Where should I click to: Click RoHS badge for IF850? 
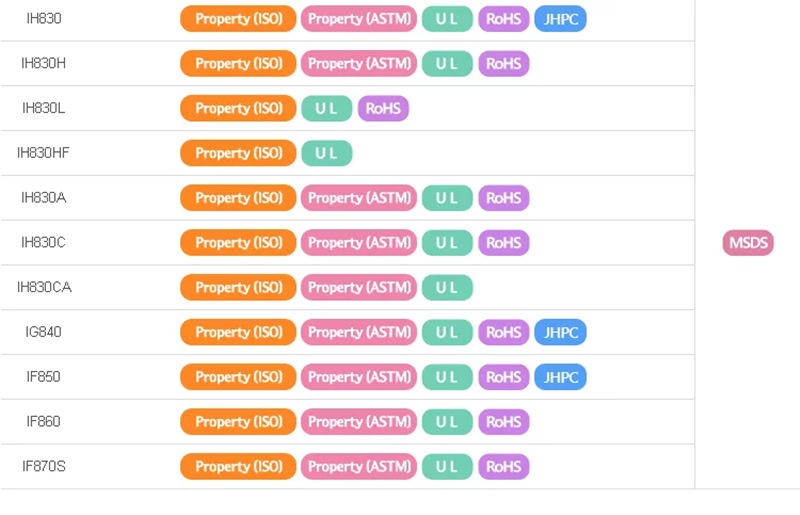503,377
